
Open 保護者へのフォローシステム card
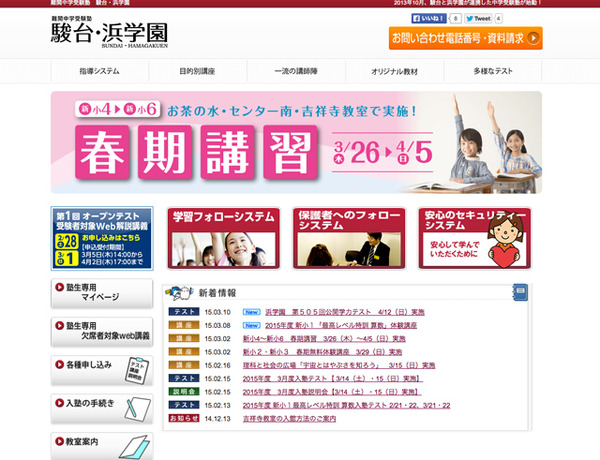point(349,238)
